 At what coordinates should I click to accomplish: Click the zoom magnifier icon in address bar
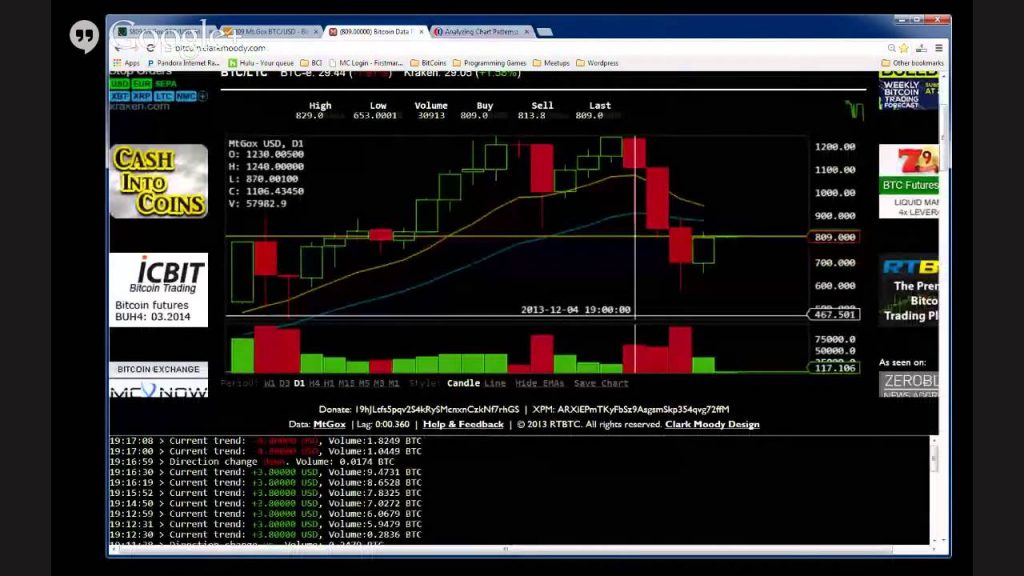pos(891,48)
